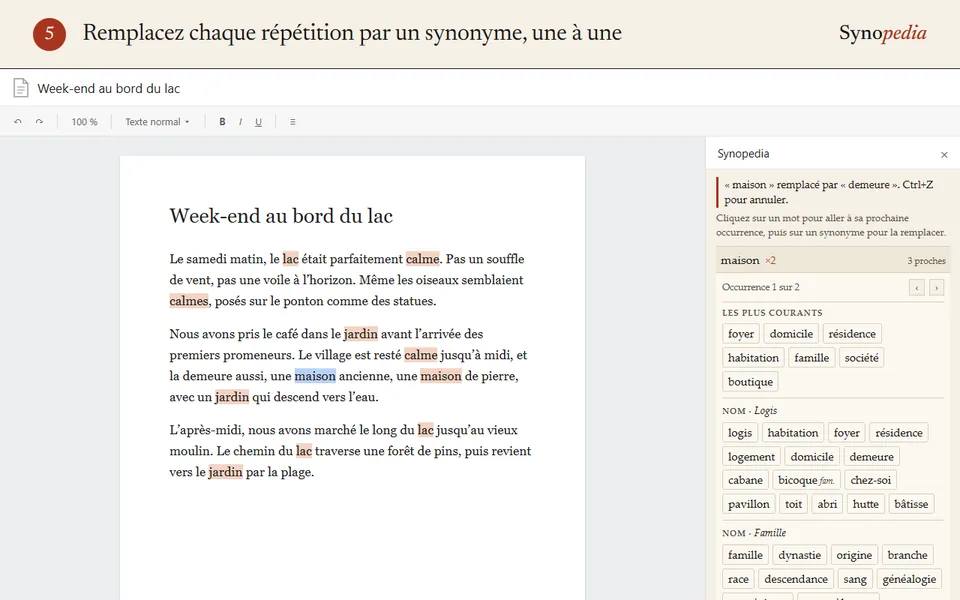Choose synonym résidence under Les plus courants
Screen dimensions: 960x600
coord(852,334)
